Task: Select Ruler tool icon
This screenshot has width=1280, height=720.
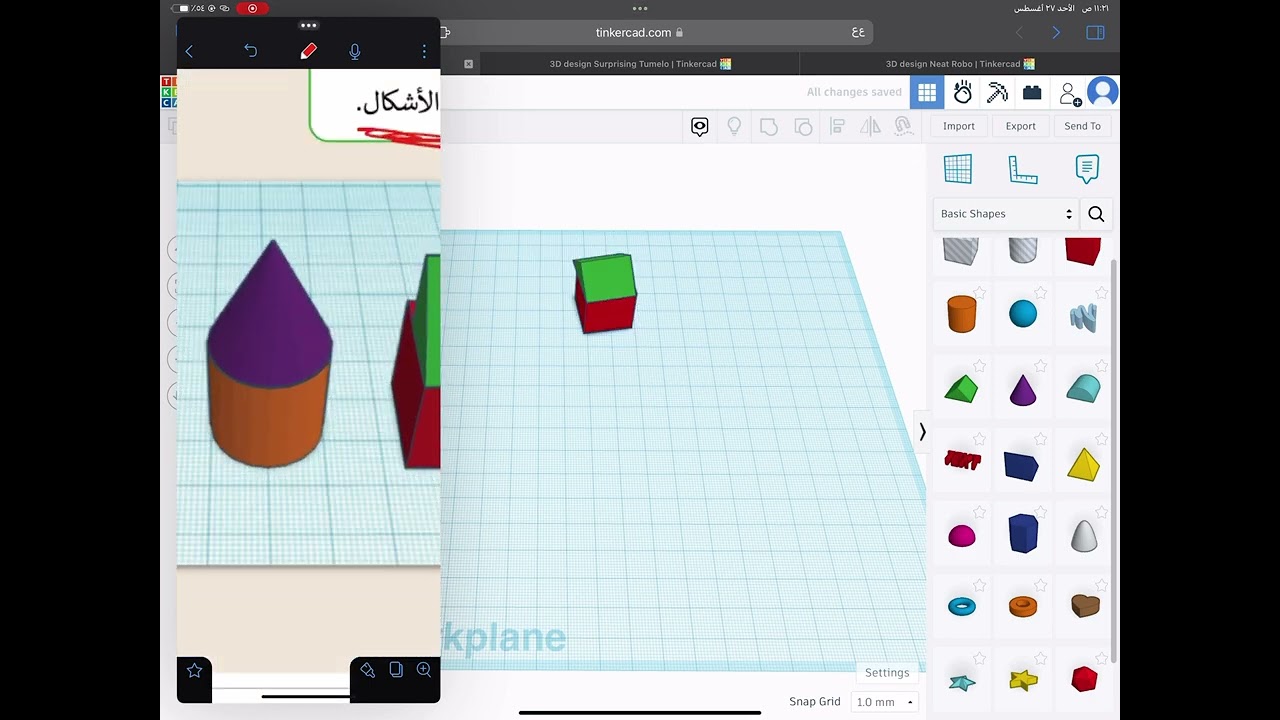Action: [x=1022, y=169]
